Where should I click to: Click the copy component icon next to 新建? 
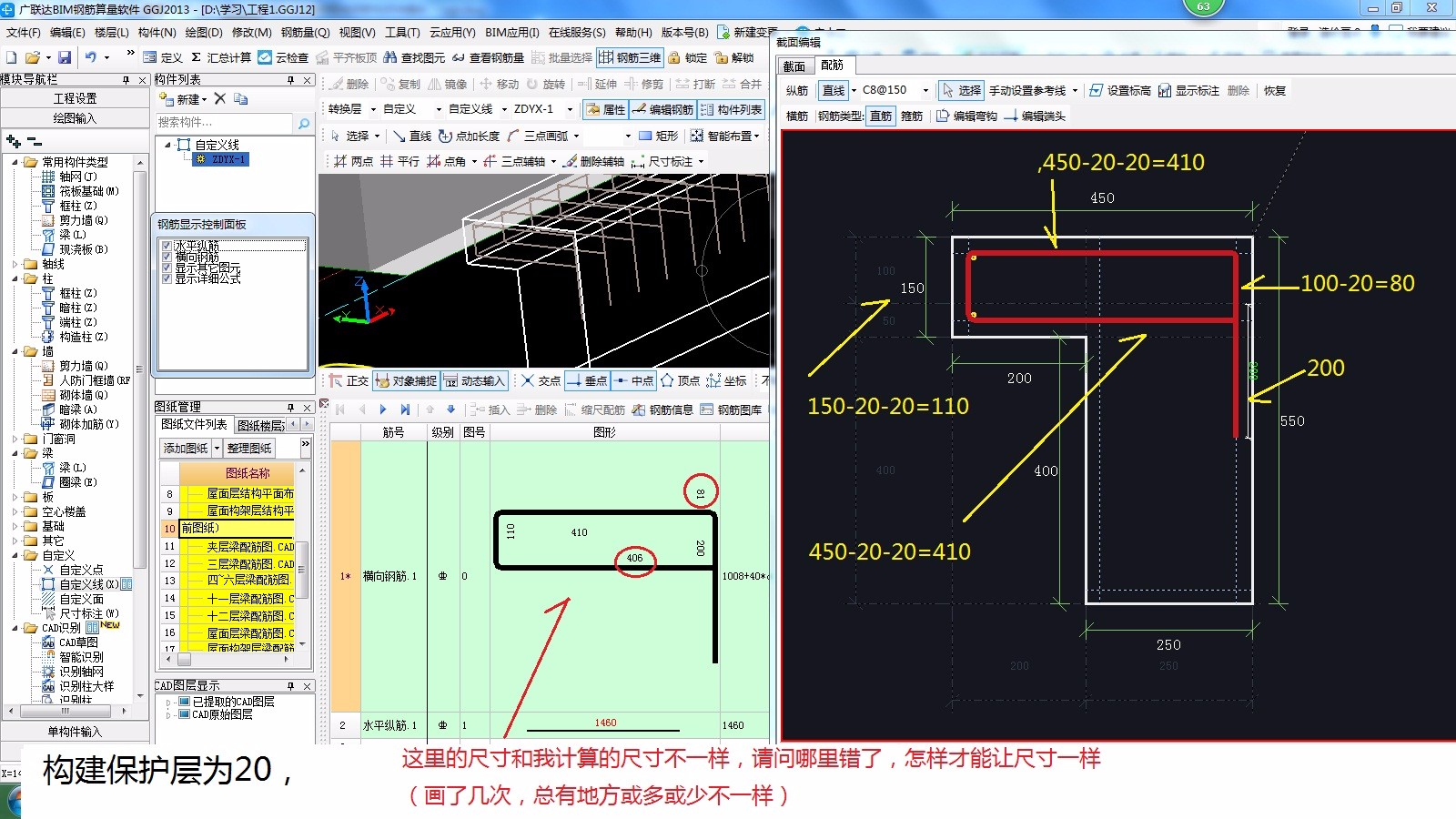click(x=241, y=98)
